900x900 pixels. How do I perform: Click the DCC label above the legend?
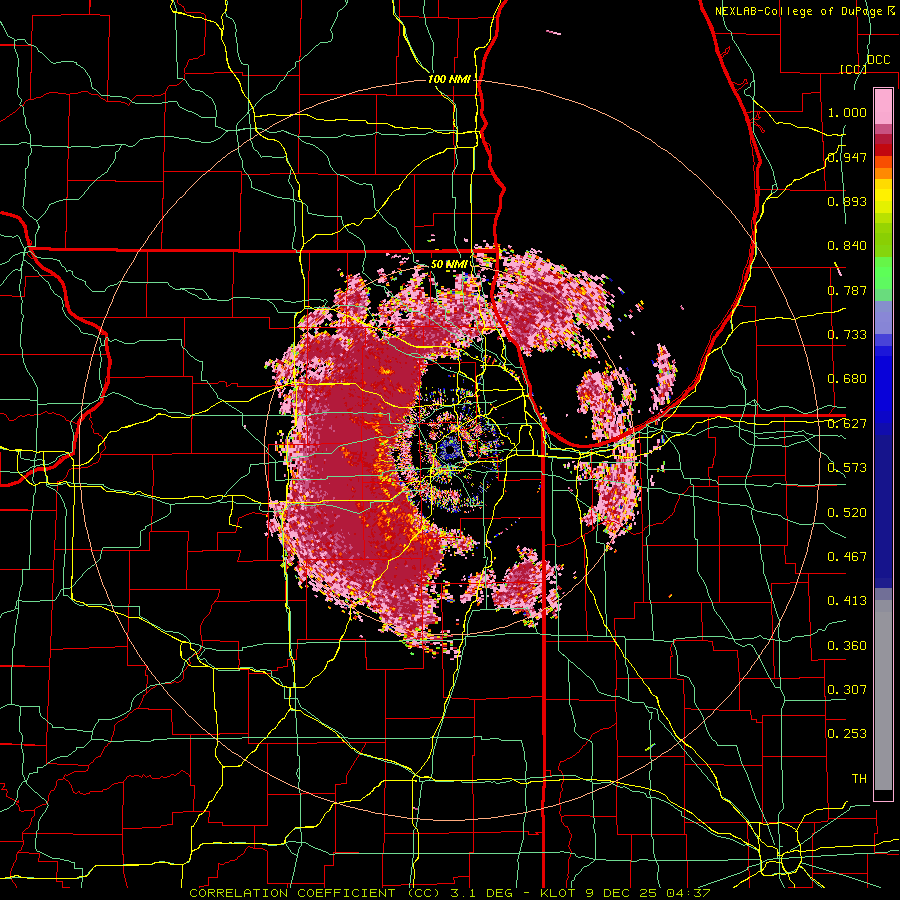coord(878,60)
